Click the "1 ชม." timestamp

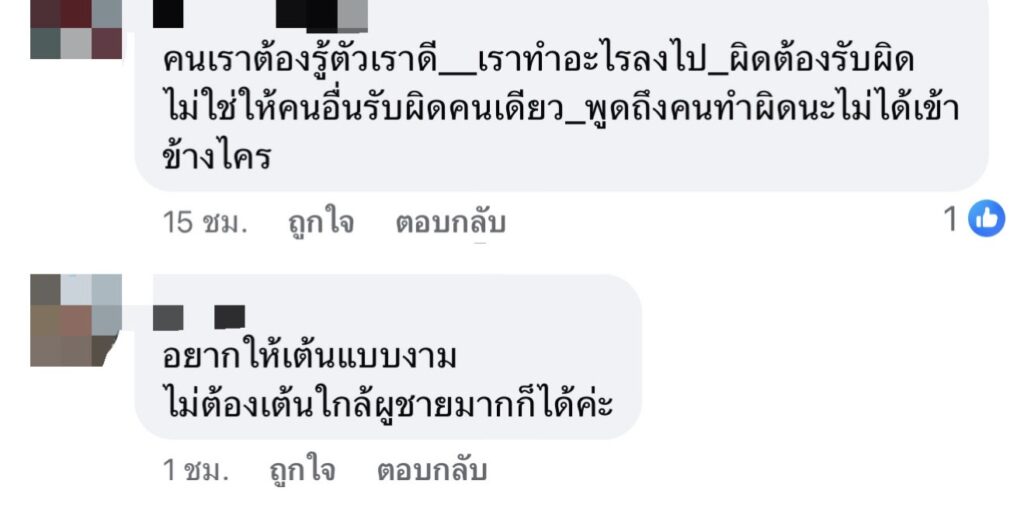[196, 470]
